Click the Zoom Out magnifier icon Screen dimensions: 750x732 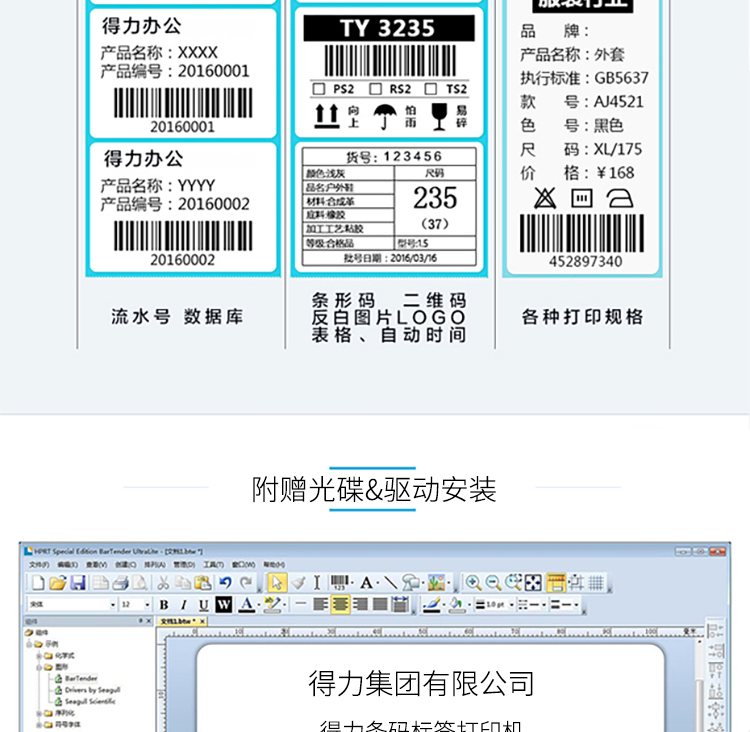(493, 583)
